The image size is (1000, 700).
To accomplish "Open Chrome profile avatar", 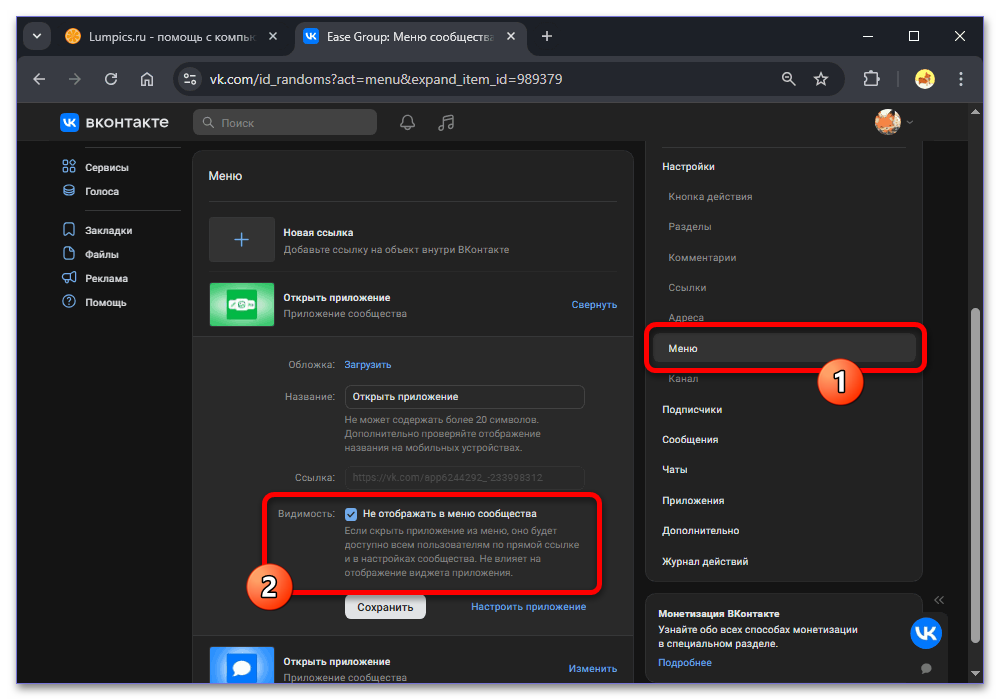I will tap(925, 79).
